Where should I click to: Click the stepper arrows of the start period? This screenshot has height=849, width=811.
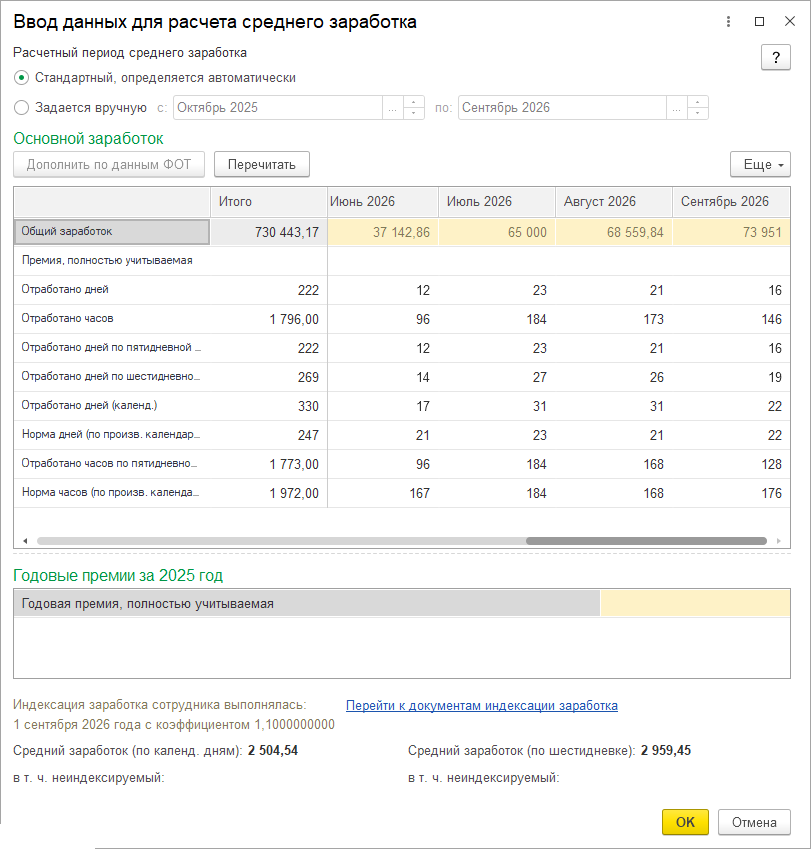coord(414,108)
